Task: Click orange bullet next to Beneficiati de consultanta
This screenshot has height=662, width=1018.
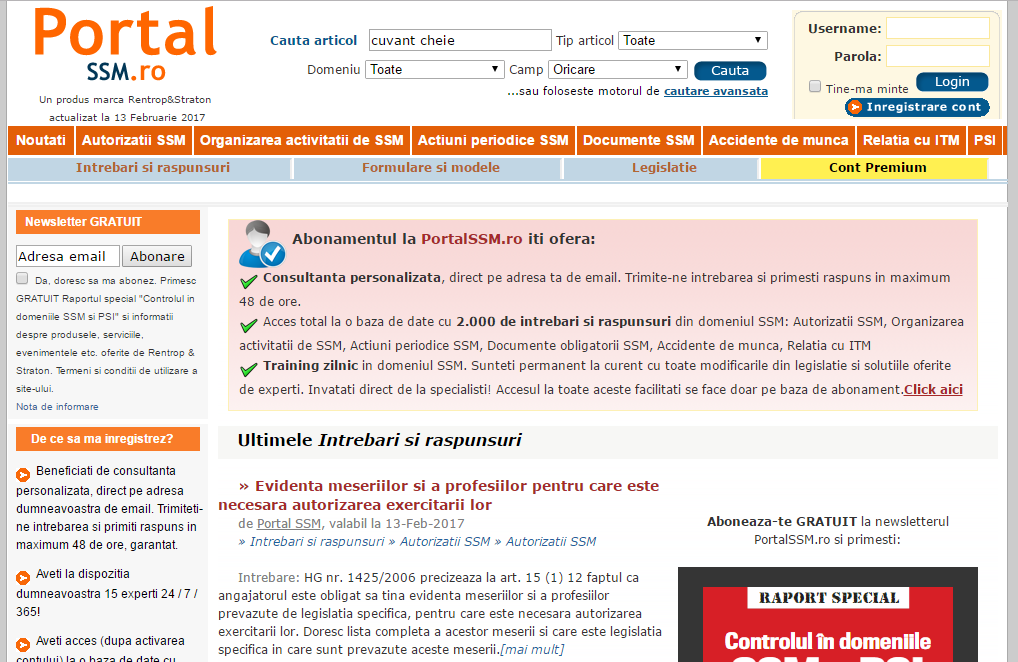Action: [23, 473]
